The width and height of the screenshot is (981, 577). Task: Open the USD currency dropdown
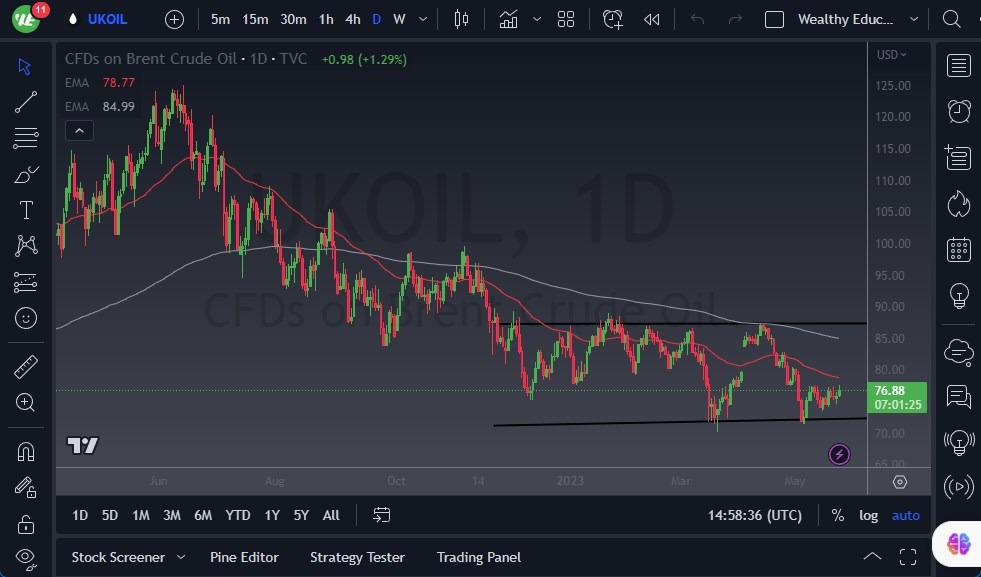(891, 55)
